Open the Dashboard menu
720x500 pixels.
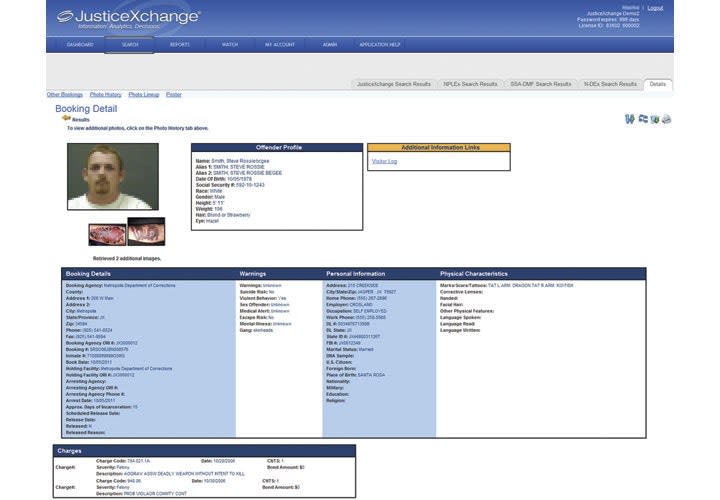point(80,45)
